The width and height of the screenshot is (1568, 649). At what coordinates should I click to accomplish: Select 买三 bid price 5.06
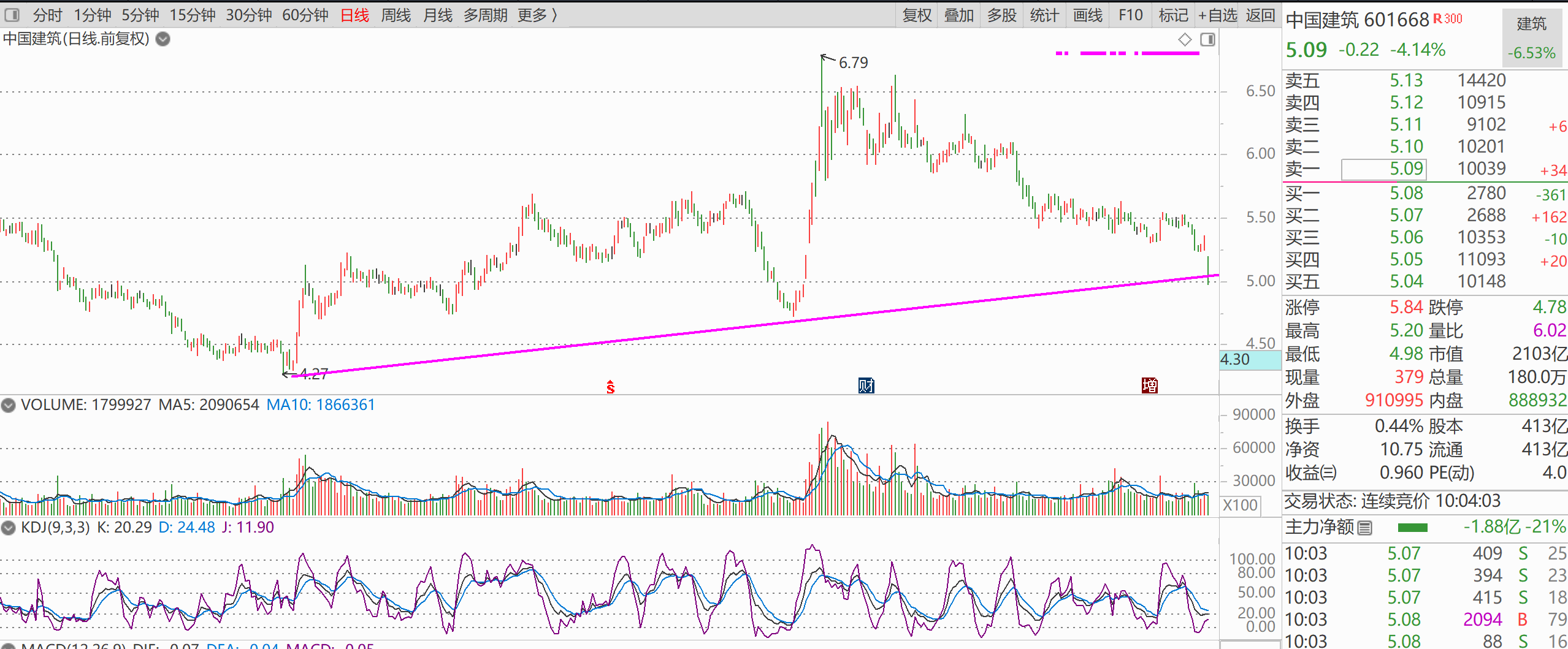click(x=1406, y=237)
